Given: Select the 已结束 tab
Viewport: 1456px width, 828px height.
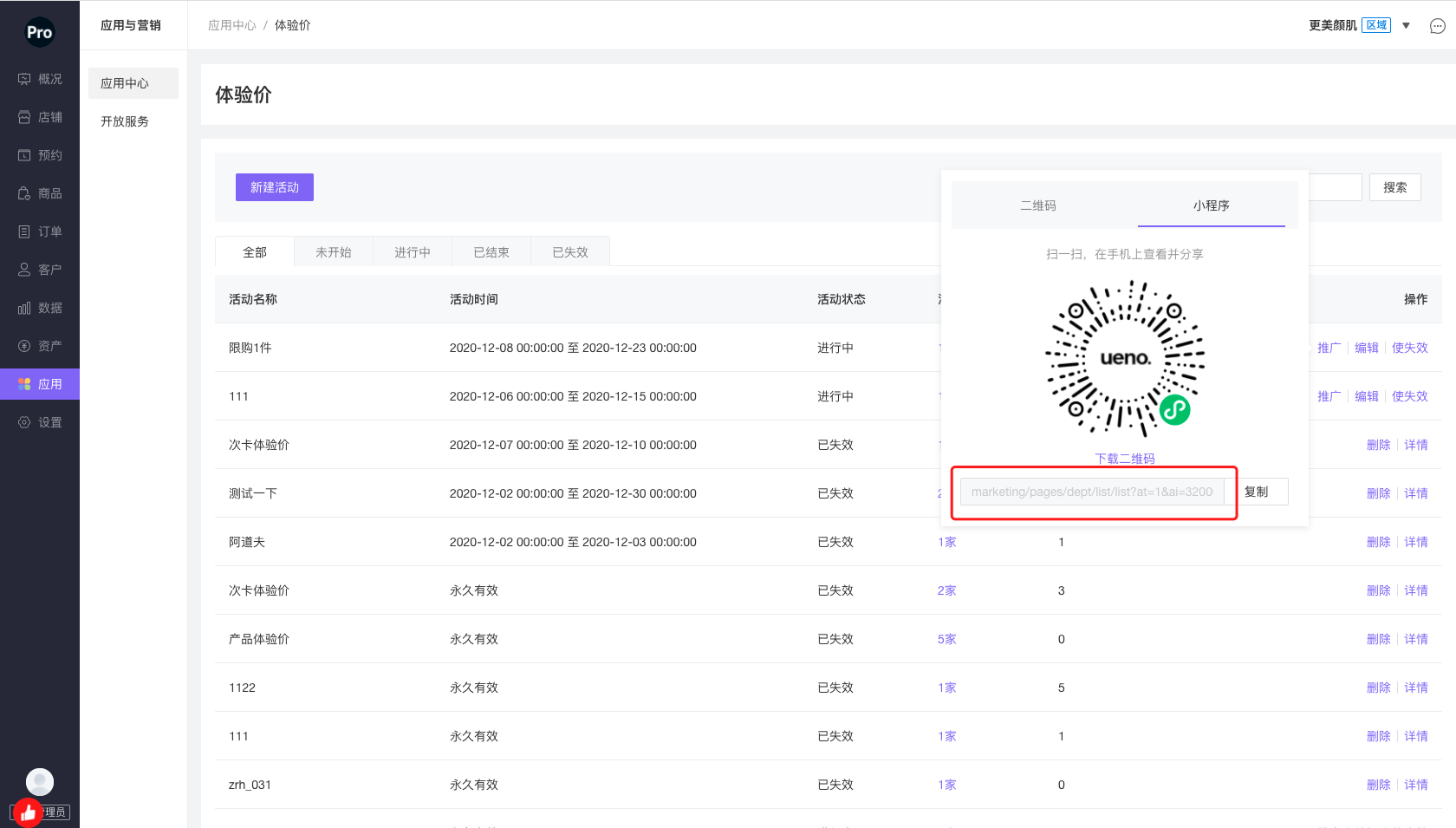Looking at the screenshot, I should [491, 252].
